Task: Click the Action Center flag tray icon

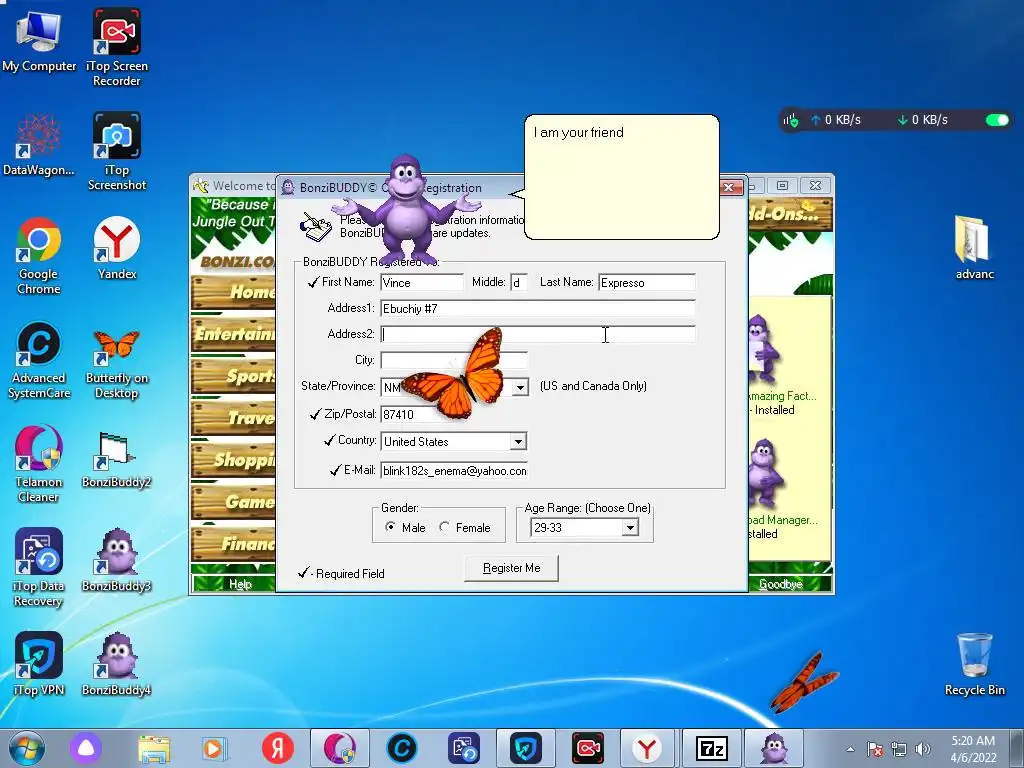Action: pos(875,749)
